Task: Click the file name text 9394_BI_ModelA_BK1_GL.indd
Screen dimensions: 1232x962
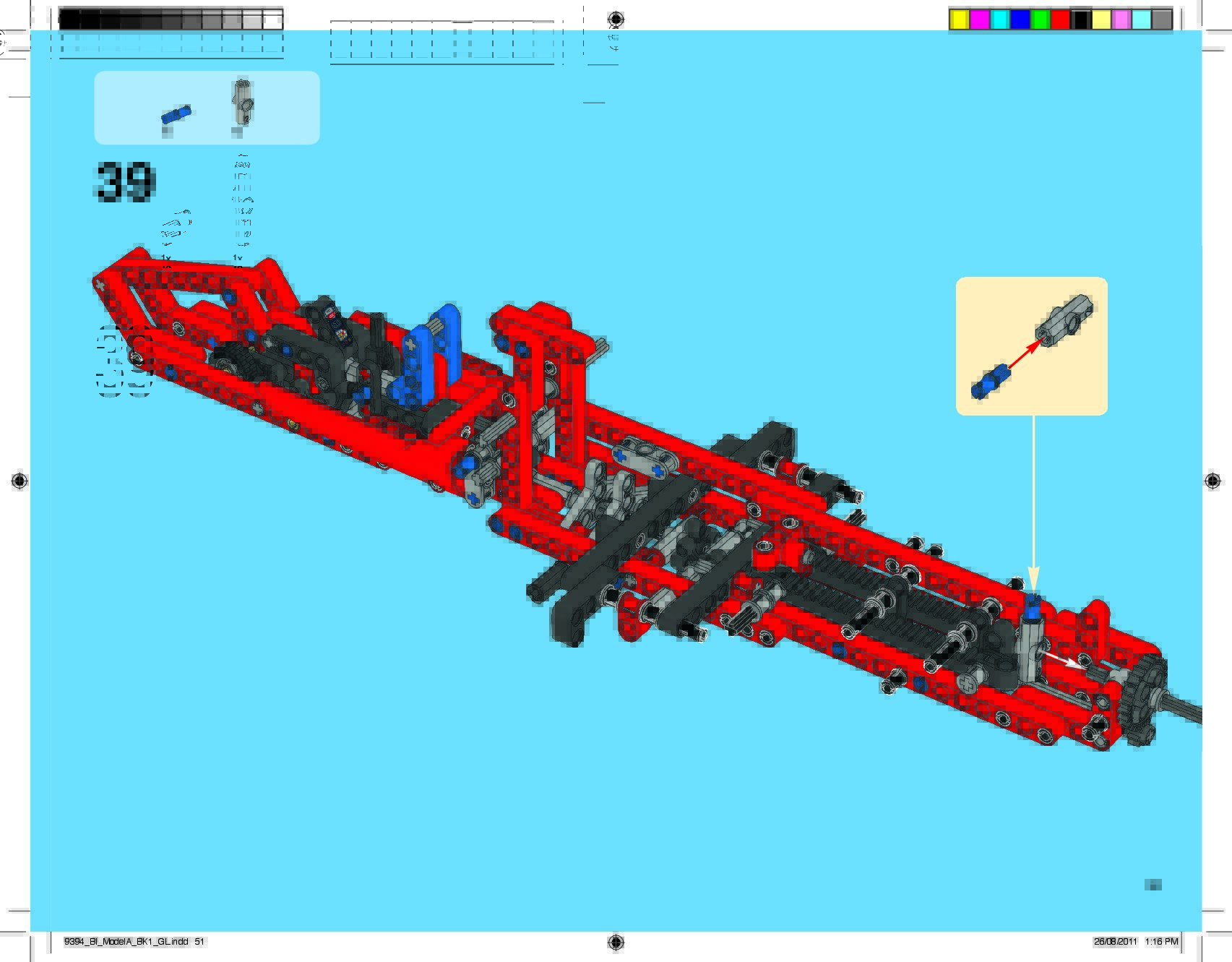Action: (x=126, y=941)
